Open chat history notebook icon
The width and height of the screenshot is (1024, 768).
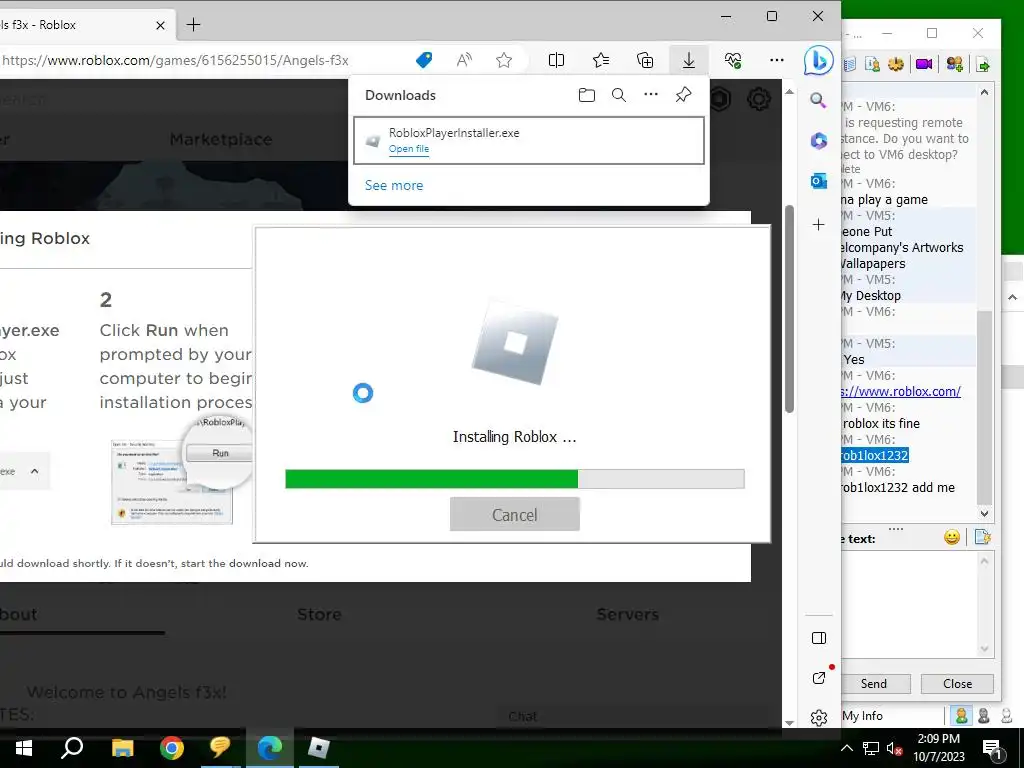coord(849,64)
